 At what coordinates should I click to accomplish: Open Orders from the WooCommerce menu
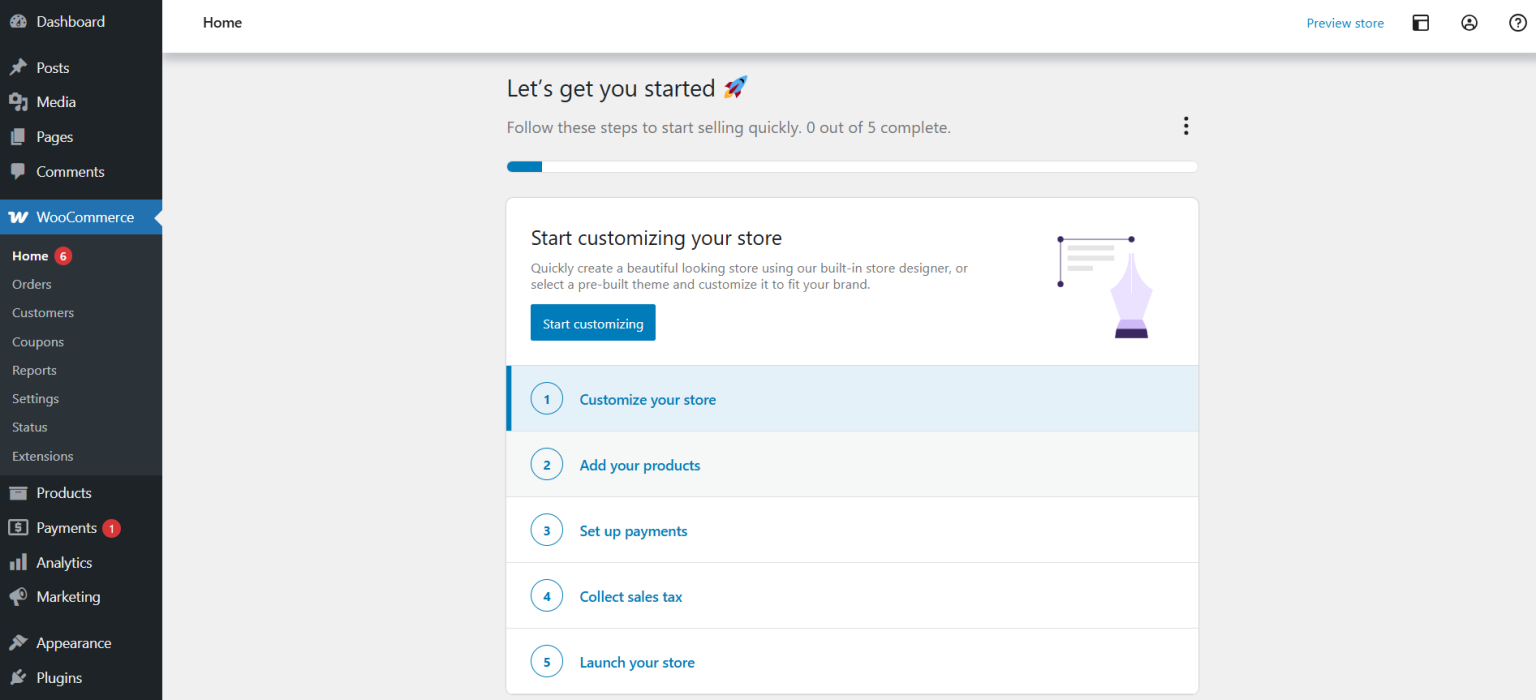(x=31, y=284)
